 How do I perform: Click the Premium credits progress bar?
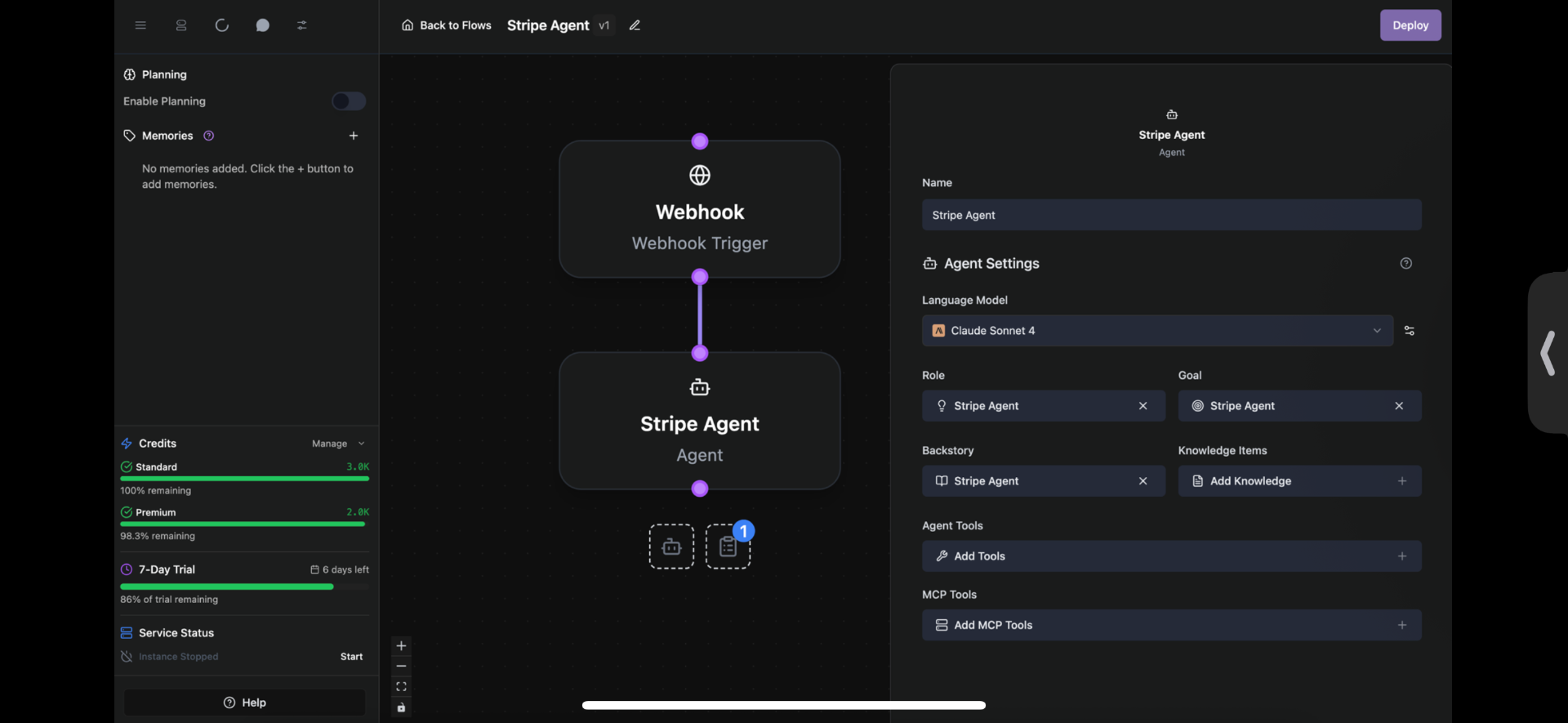[245, 524]
